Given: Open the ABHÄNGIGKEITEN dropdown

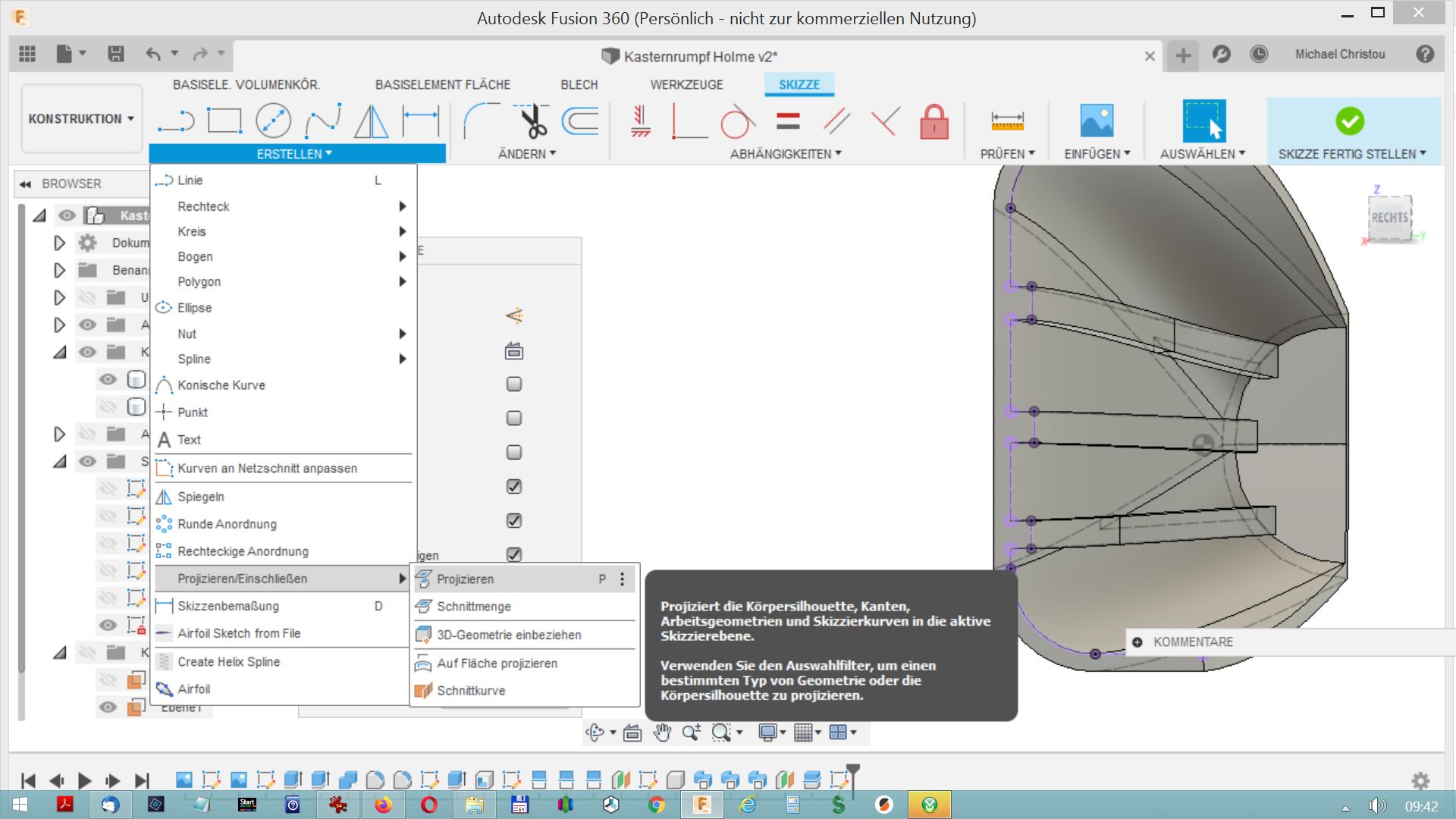Looking at the screenshot, I should 786,154.
